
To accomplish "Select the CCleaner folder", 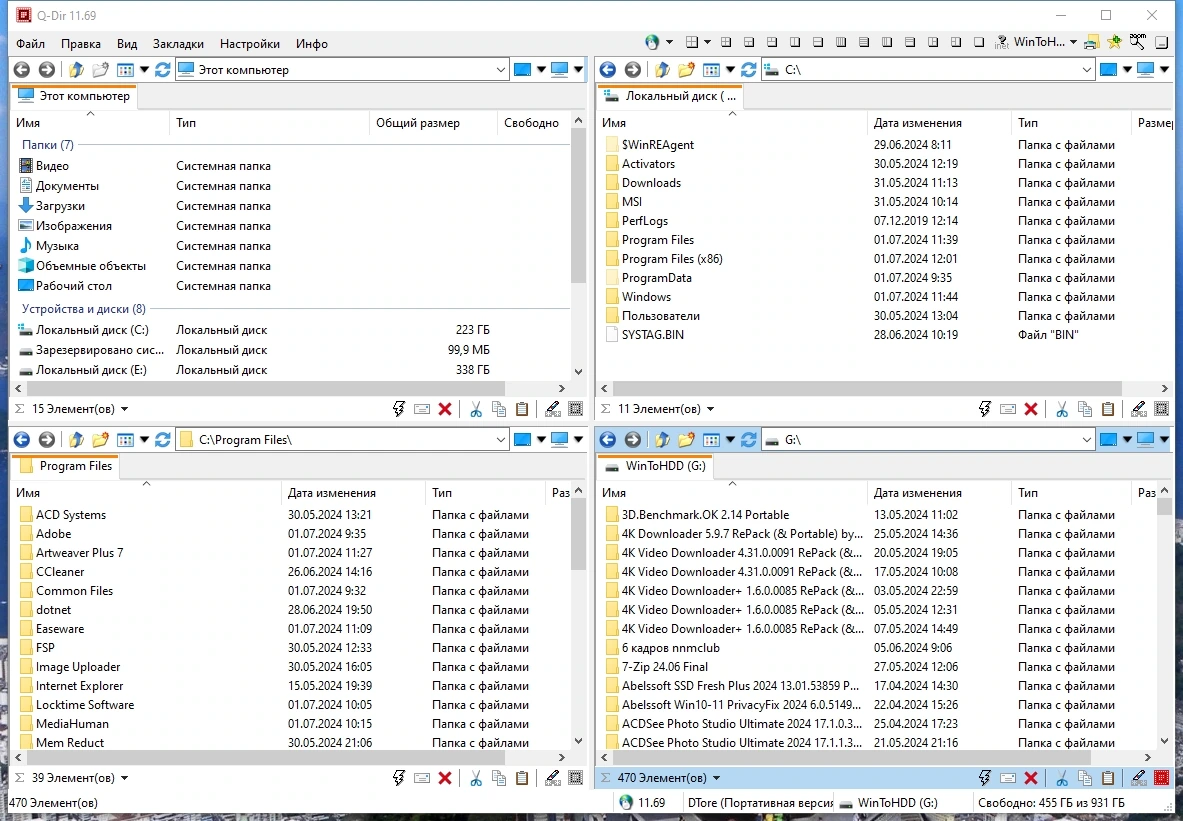I will pos(291,572).
